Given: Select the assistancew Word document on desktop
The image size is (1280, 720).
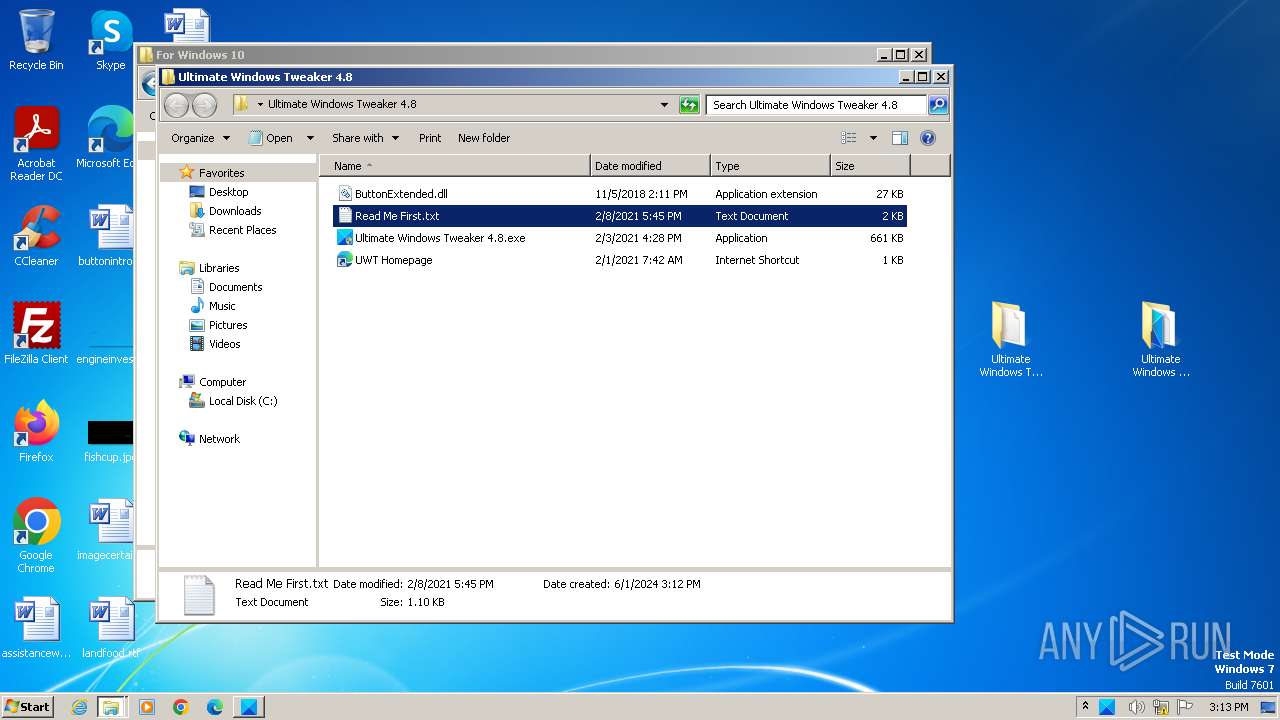Looking at the screenshot, I should [x=36, y=628].
